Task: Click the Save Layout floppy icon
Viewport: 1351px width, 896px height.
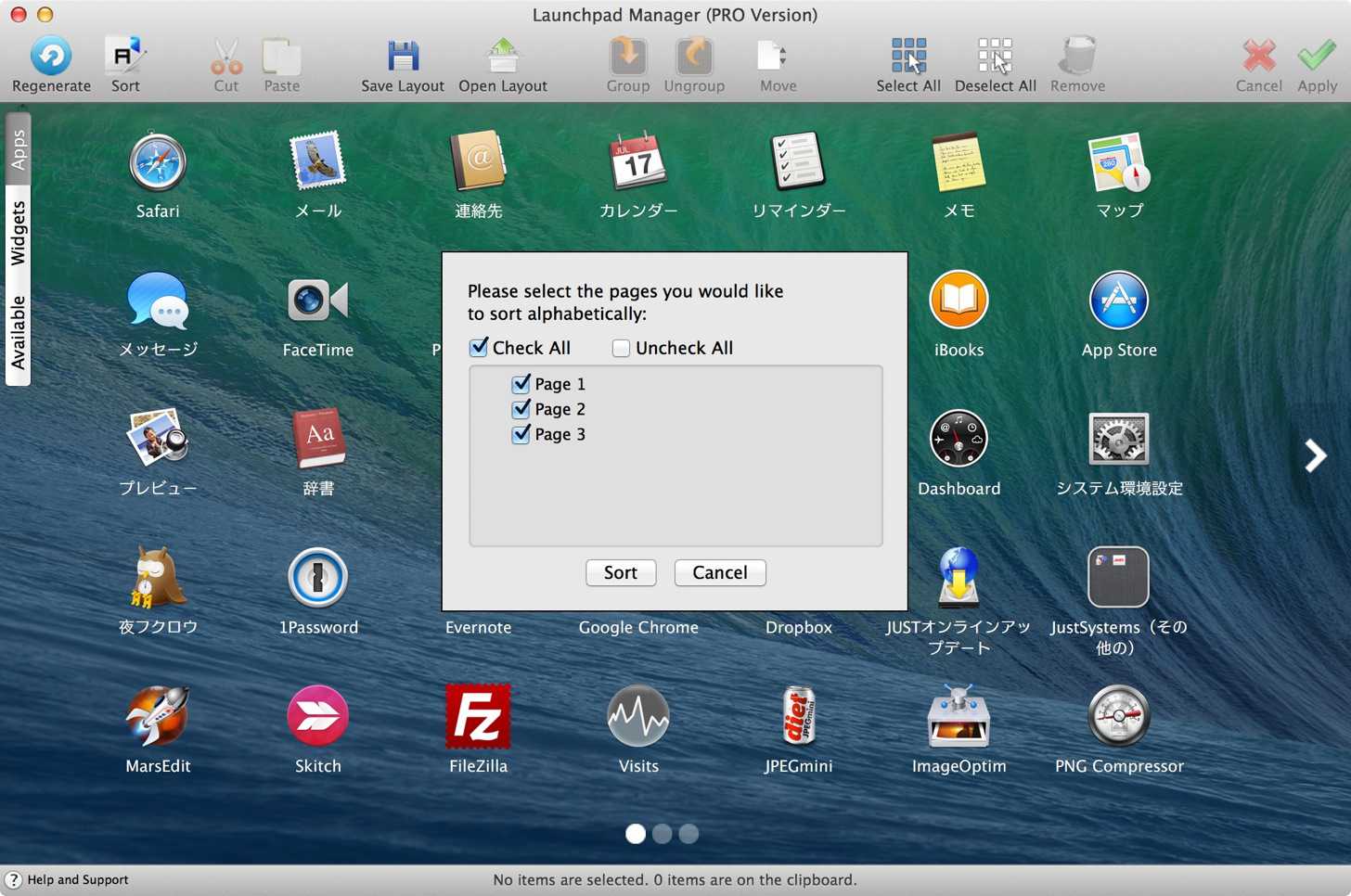Action: pos(403,56)
